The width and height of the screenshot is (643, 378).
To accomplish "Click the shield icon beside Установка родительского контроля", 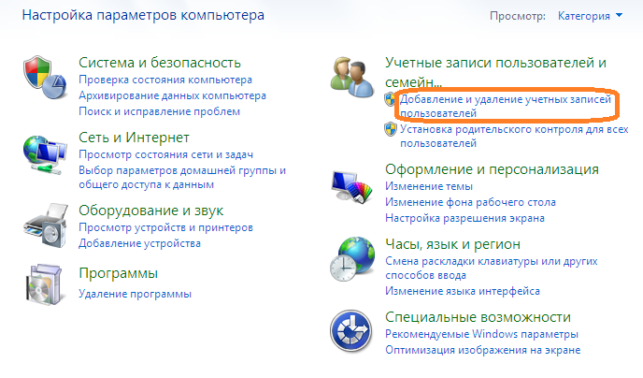I will (390, 130).
